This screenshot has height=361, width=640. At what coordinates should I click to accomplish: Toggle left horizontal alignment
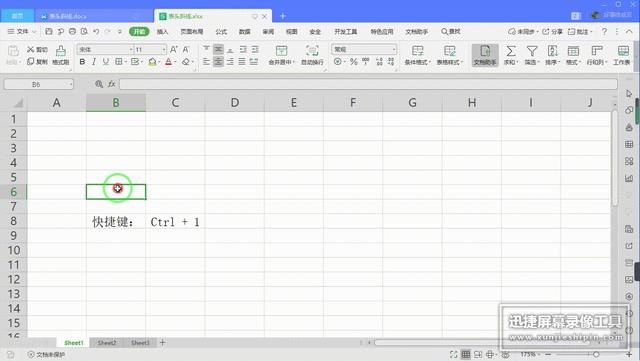(206, 62)
